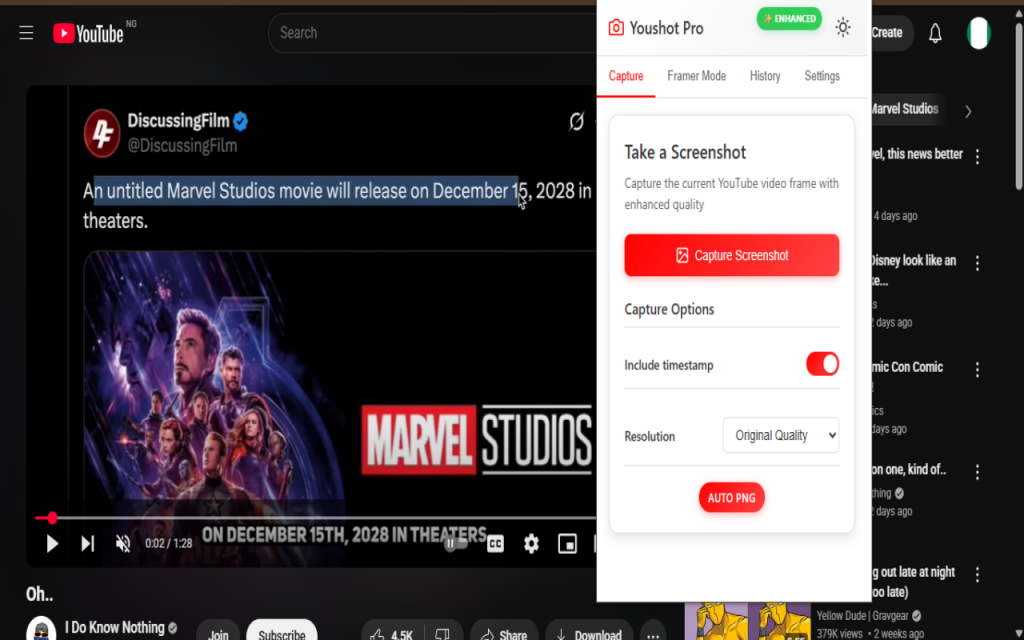
Task: Switch to Framer Mode tab
Action: click(x=696, y=76)
